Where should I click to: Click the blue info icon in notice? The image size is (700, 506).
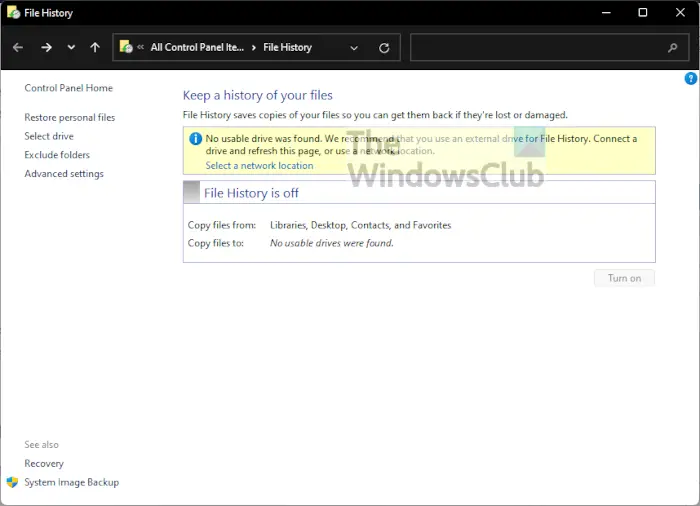point(196,138)
